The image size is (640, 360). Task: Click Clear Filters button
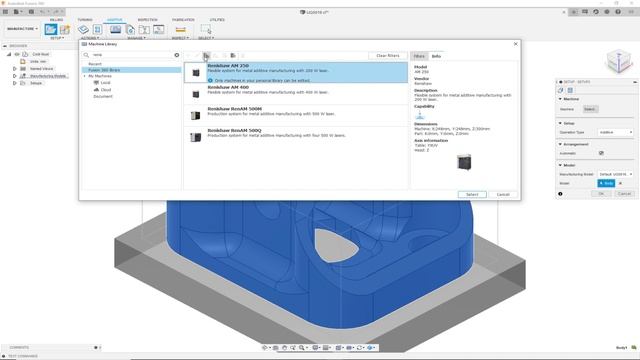click(x=388, y=56)
